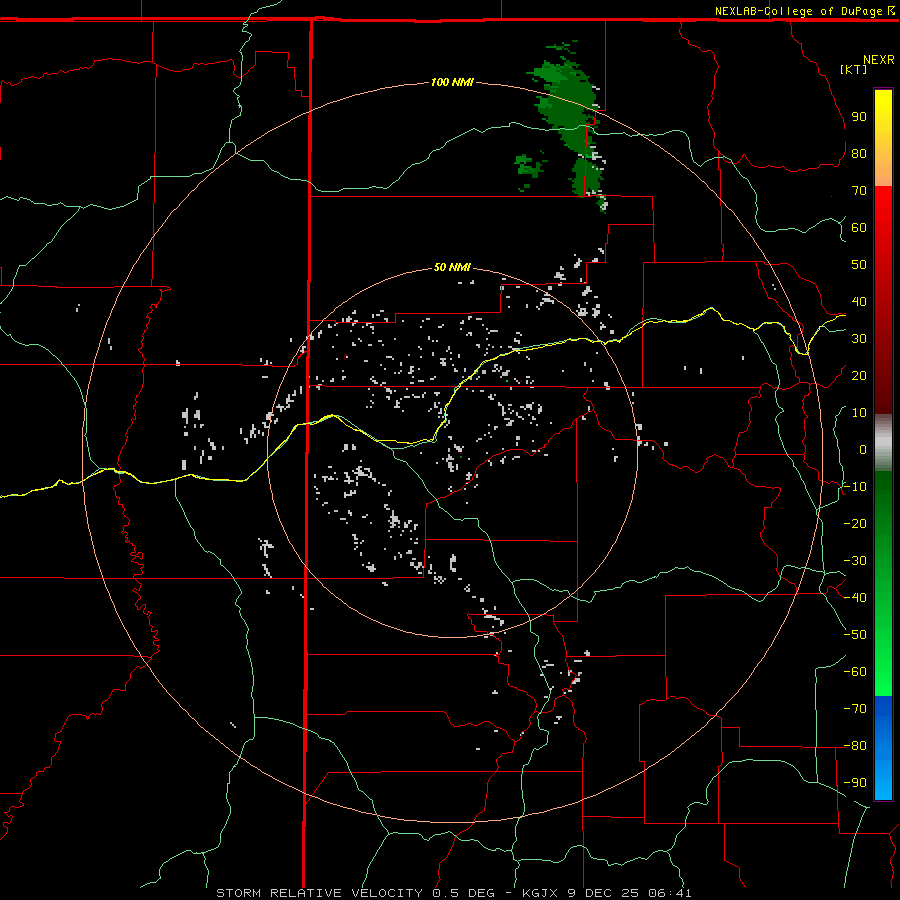Click the NEXLAB-College of DuPage header text
This screenshot has height=900, width=900.
coord(798,11)
